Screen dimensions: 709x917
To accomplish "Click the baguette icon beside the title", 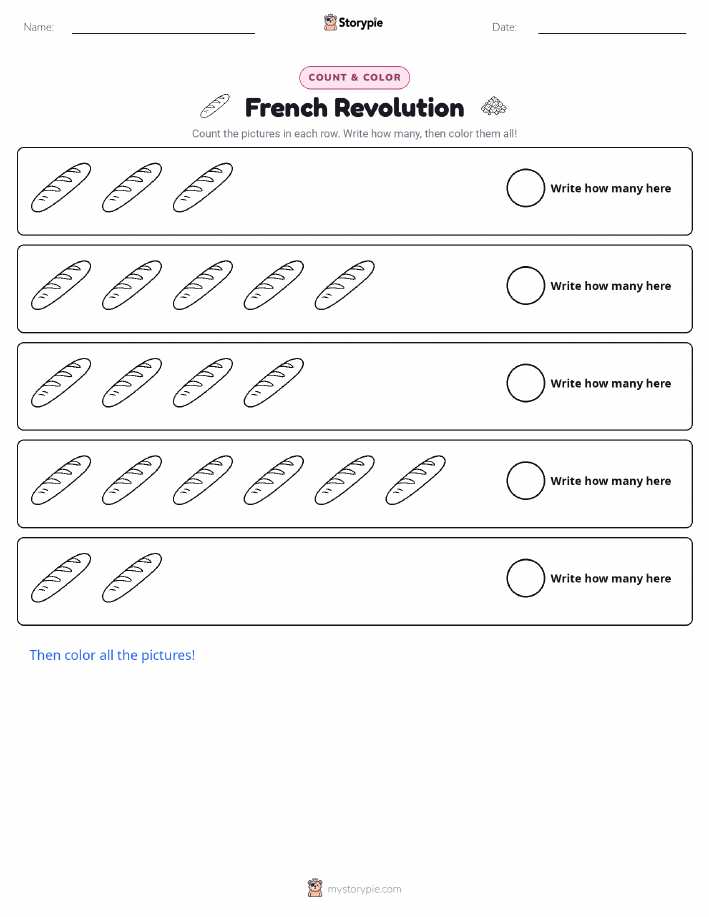I will pyautogui.click(x=215, y=106).
